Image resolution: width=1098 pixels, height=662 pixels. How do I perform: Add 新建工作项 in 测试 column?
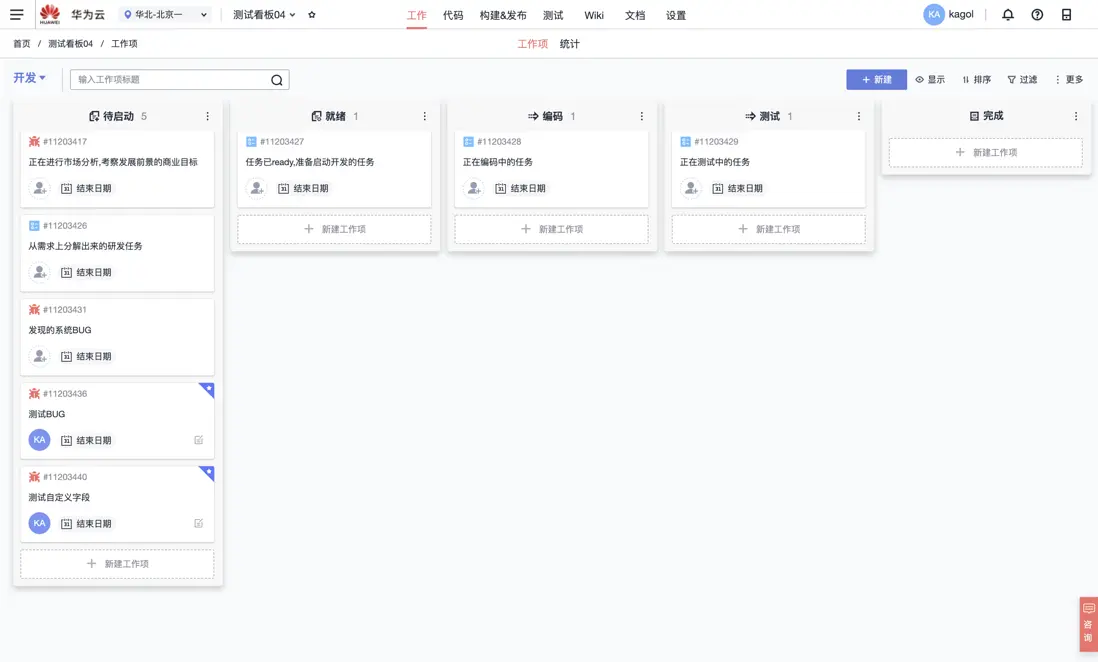769,229
